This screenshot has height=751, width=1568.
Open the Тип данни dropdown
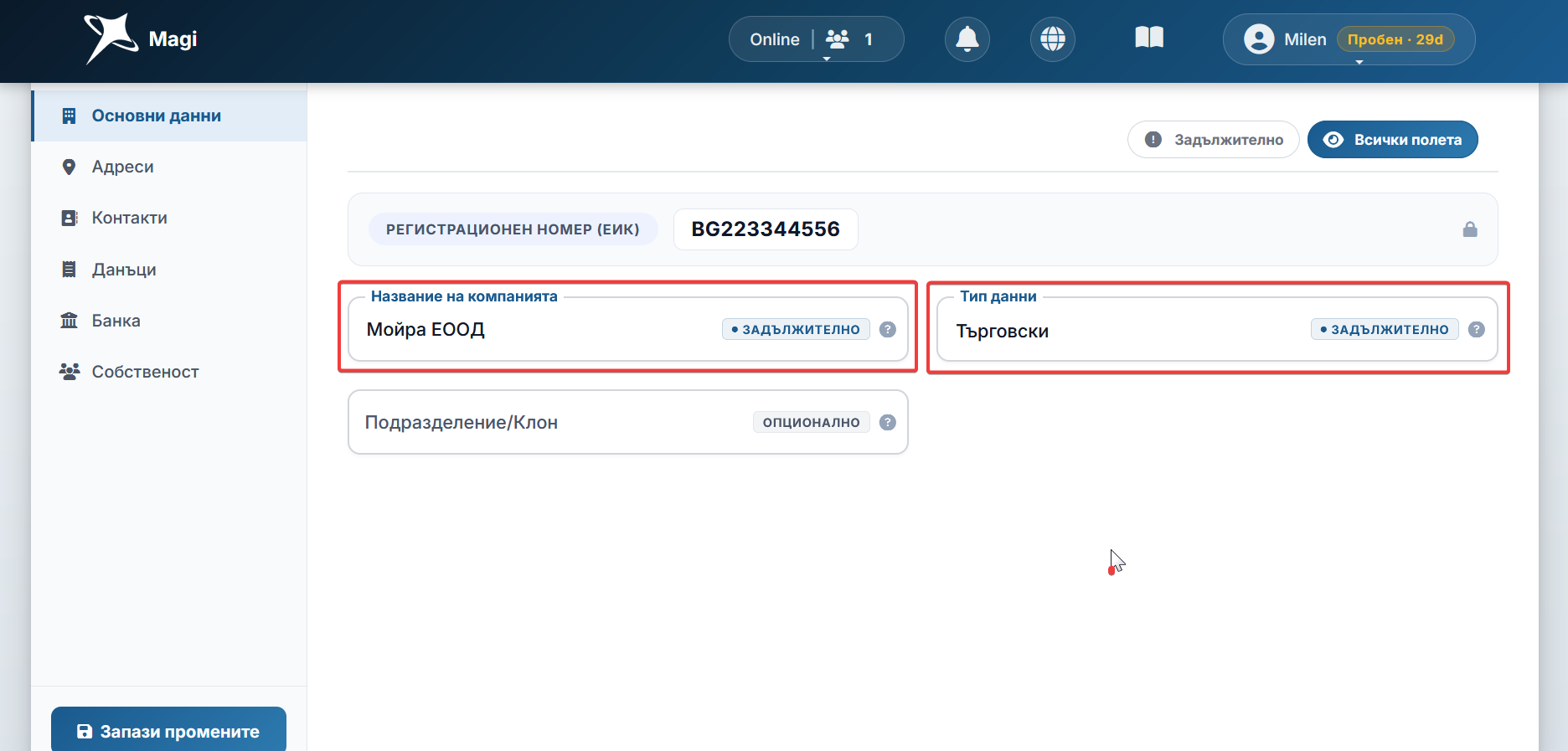pos(1217,329)
